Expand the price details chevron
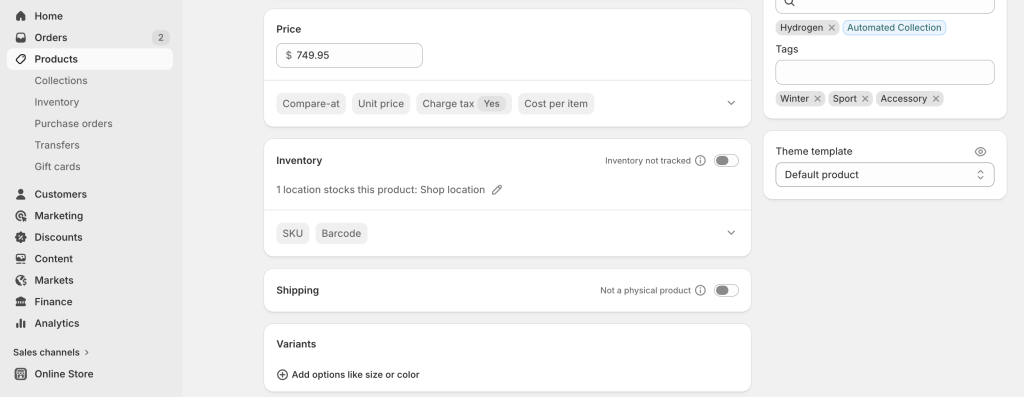1024x397 pixels. tap(731, 103)
